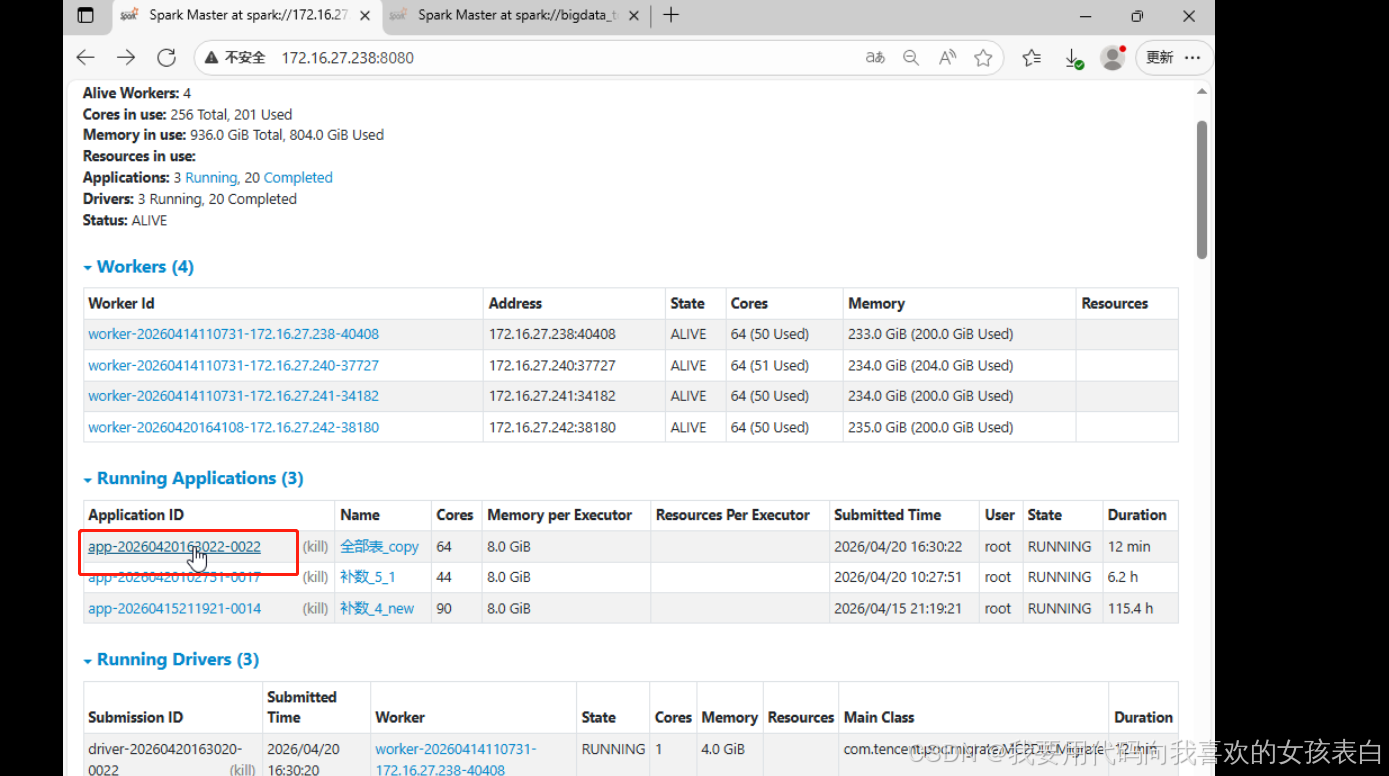Open the browser downloads icon
1389x776 pixels.
pyautogui.click(x=1073, y=58)
